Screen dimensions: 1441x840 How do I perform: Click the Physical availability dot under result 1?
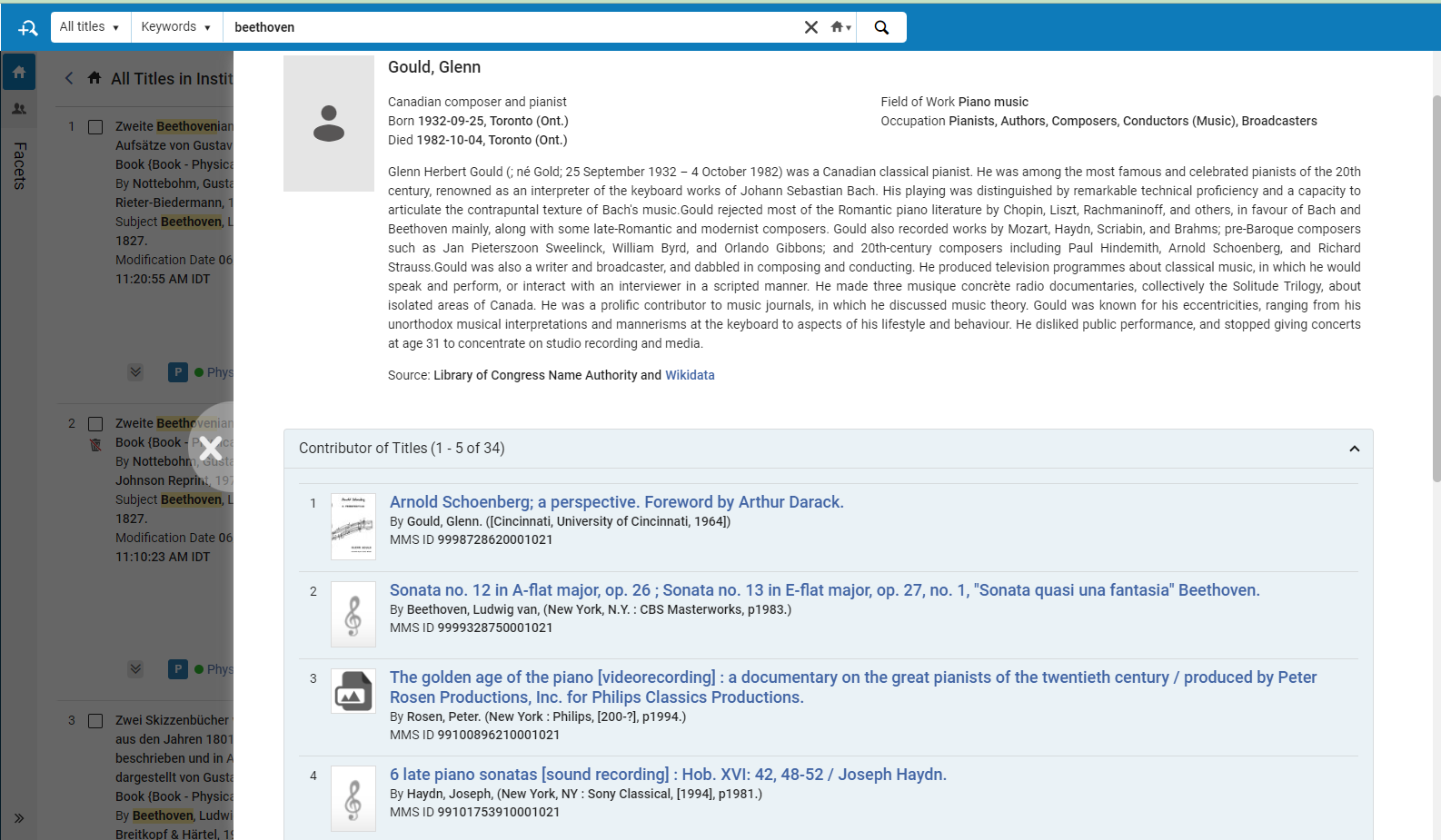click(199, 372)
